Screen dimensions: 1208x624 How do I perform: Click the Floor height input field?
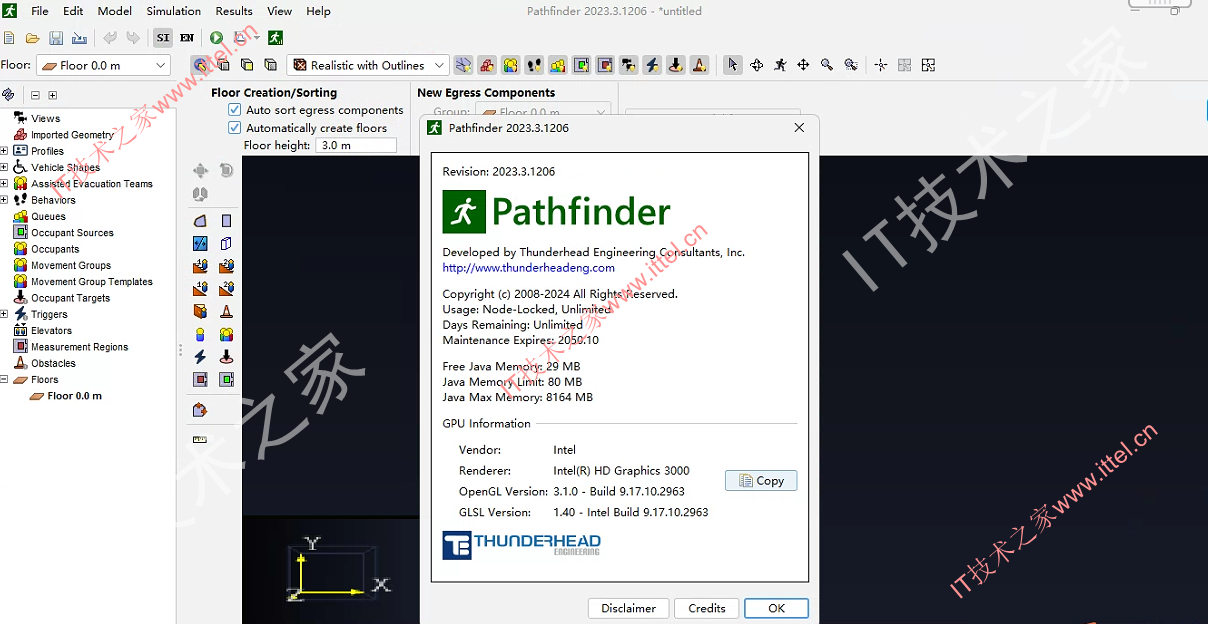356,145
